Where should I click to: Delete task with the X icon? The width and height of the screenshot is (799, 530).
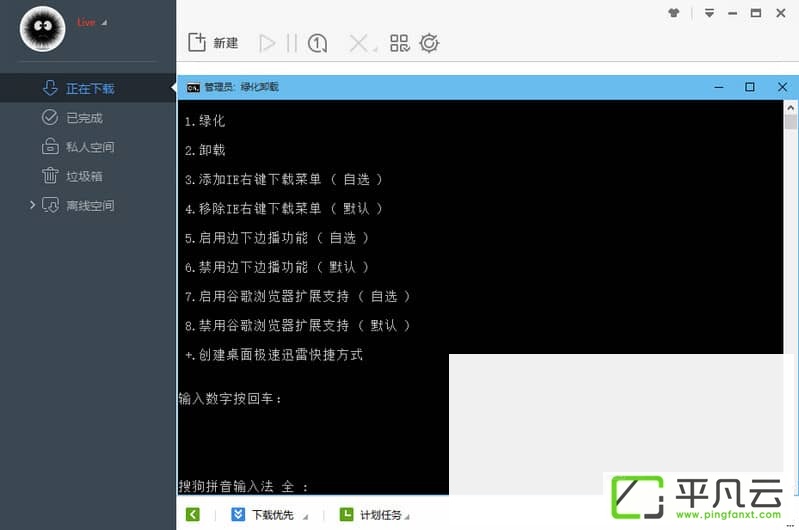(x=360, y=43)
